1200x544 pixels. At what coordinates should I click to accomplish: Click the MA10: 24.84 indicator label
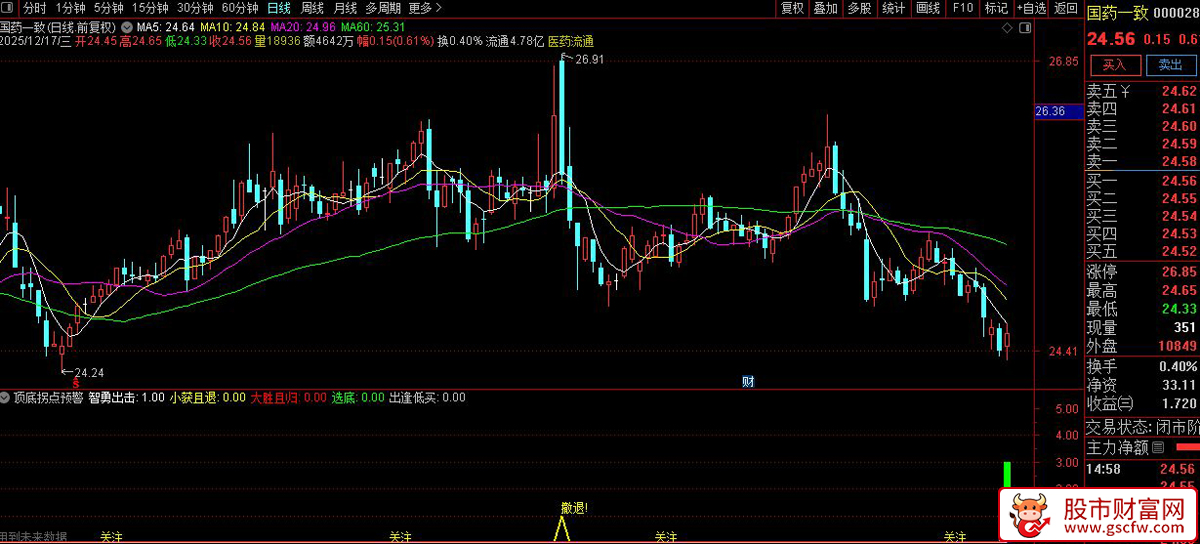point(231,25)
